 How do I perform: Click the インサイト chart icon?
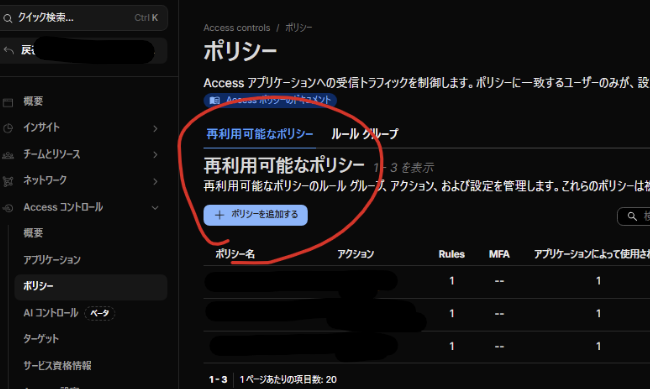click(8, 128)
